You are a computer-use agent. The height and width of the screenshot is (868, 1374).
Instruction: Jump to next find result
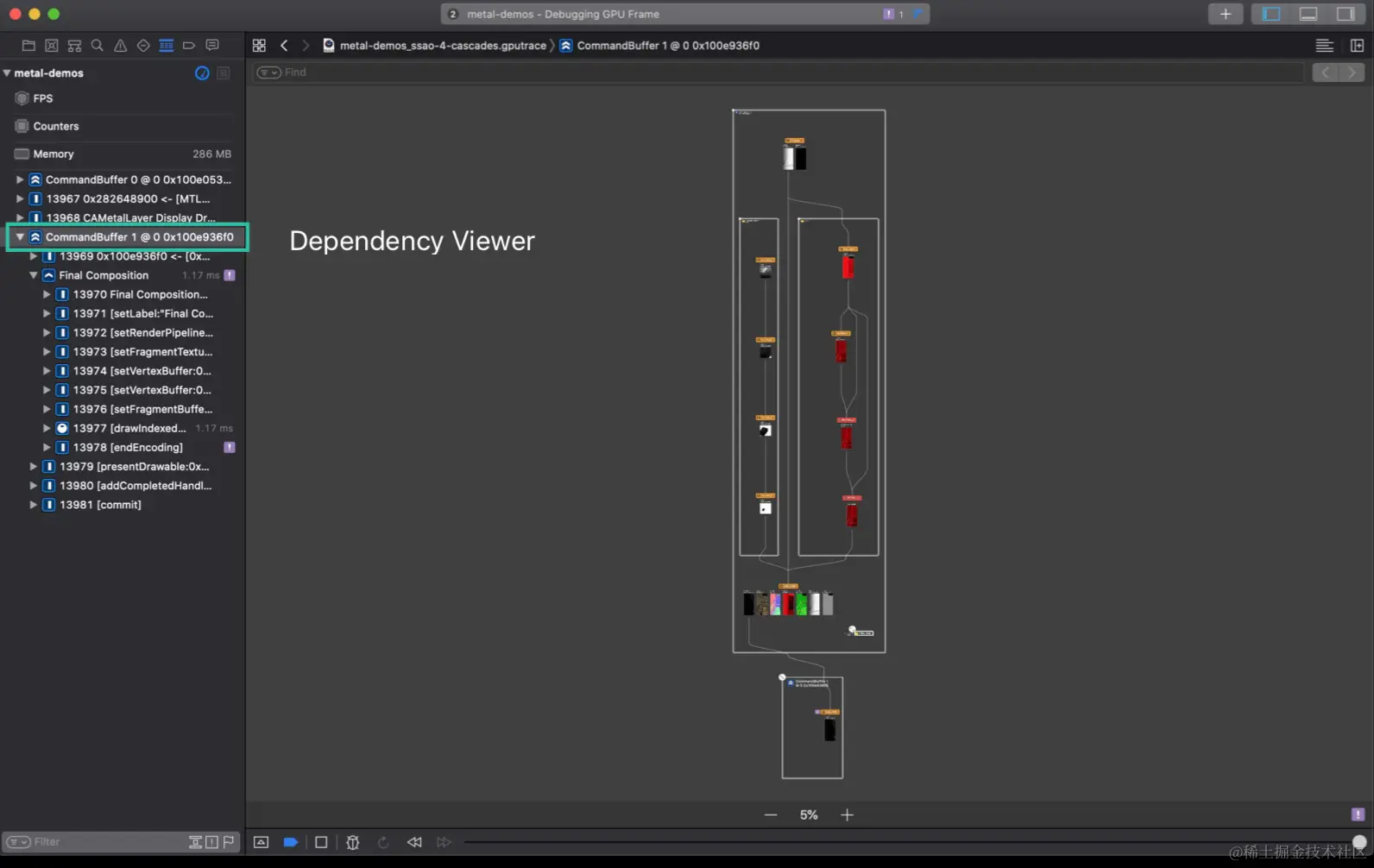click(x=1352, y=72)
